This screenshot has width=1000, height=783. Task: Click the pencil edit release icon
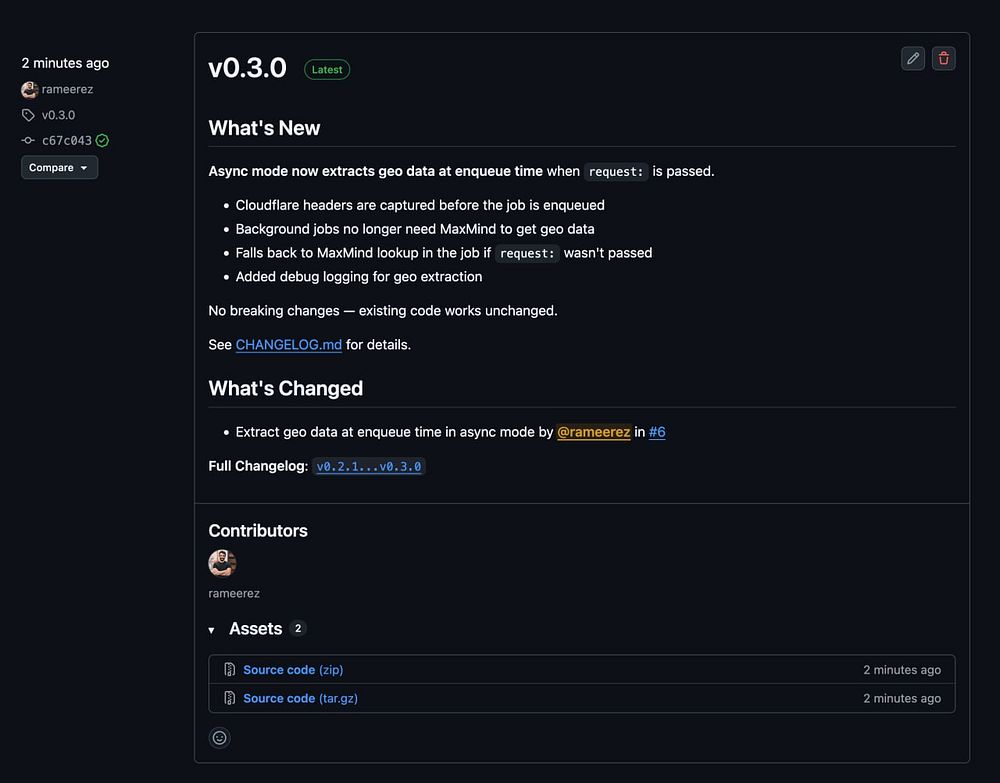coord(913,59)
